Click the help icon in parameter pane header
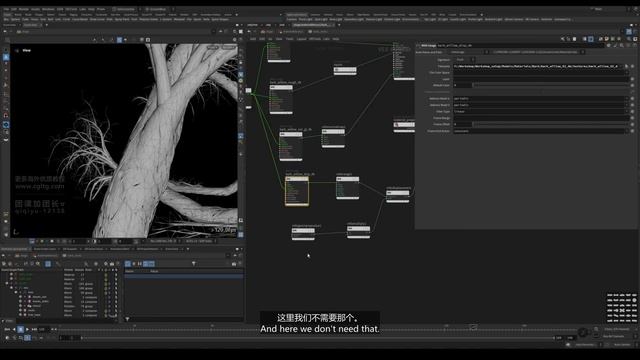 click(x=635, y=45)
